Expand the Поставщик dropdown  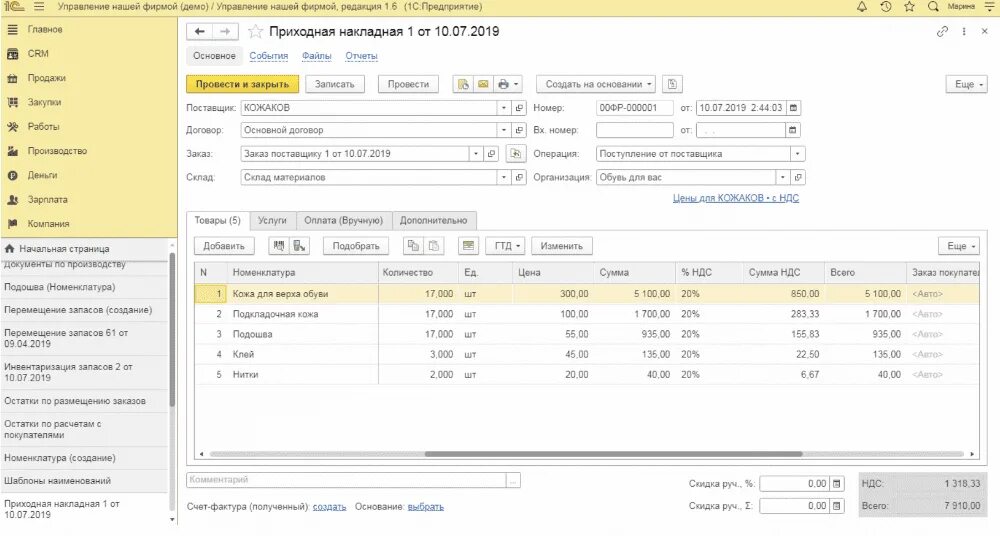(x=504, y=108)
